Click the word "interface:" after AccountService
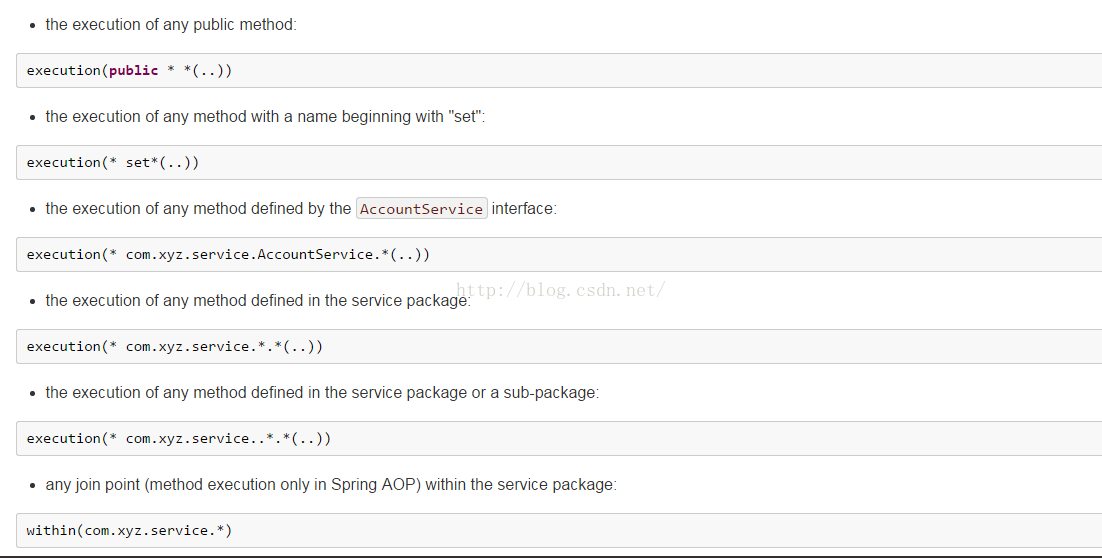The height and width of the screenshot is (558, 1102). (524, 209)
